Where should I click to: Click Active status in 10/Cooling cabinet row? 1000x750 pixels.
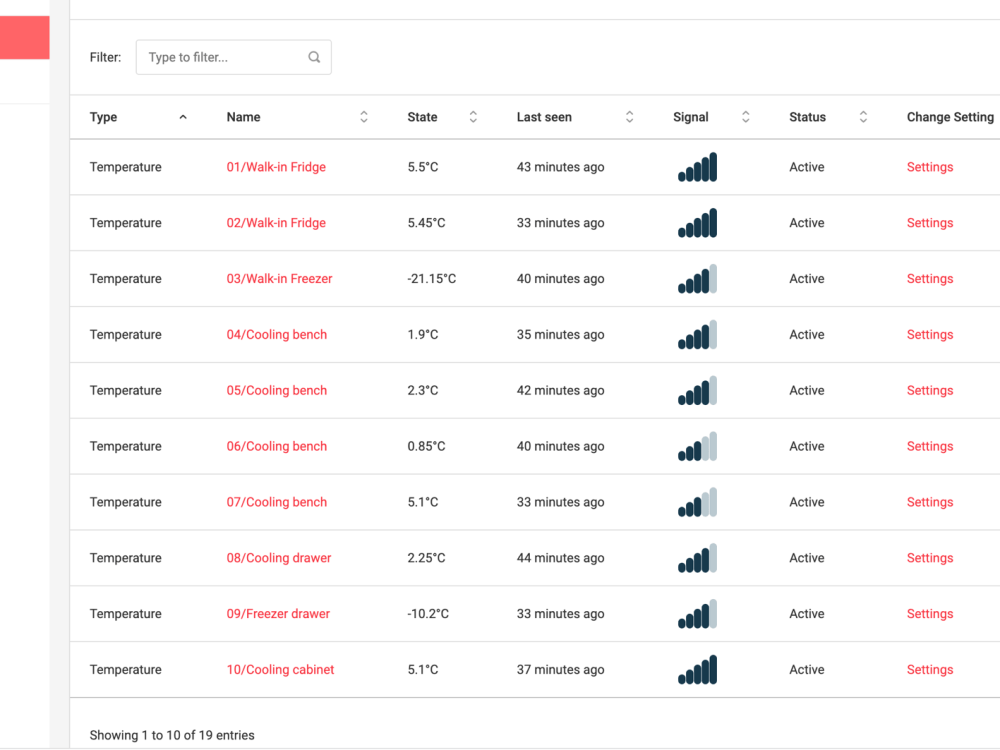(807, 670)
